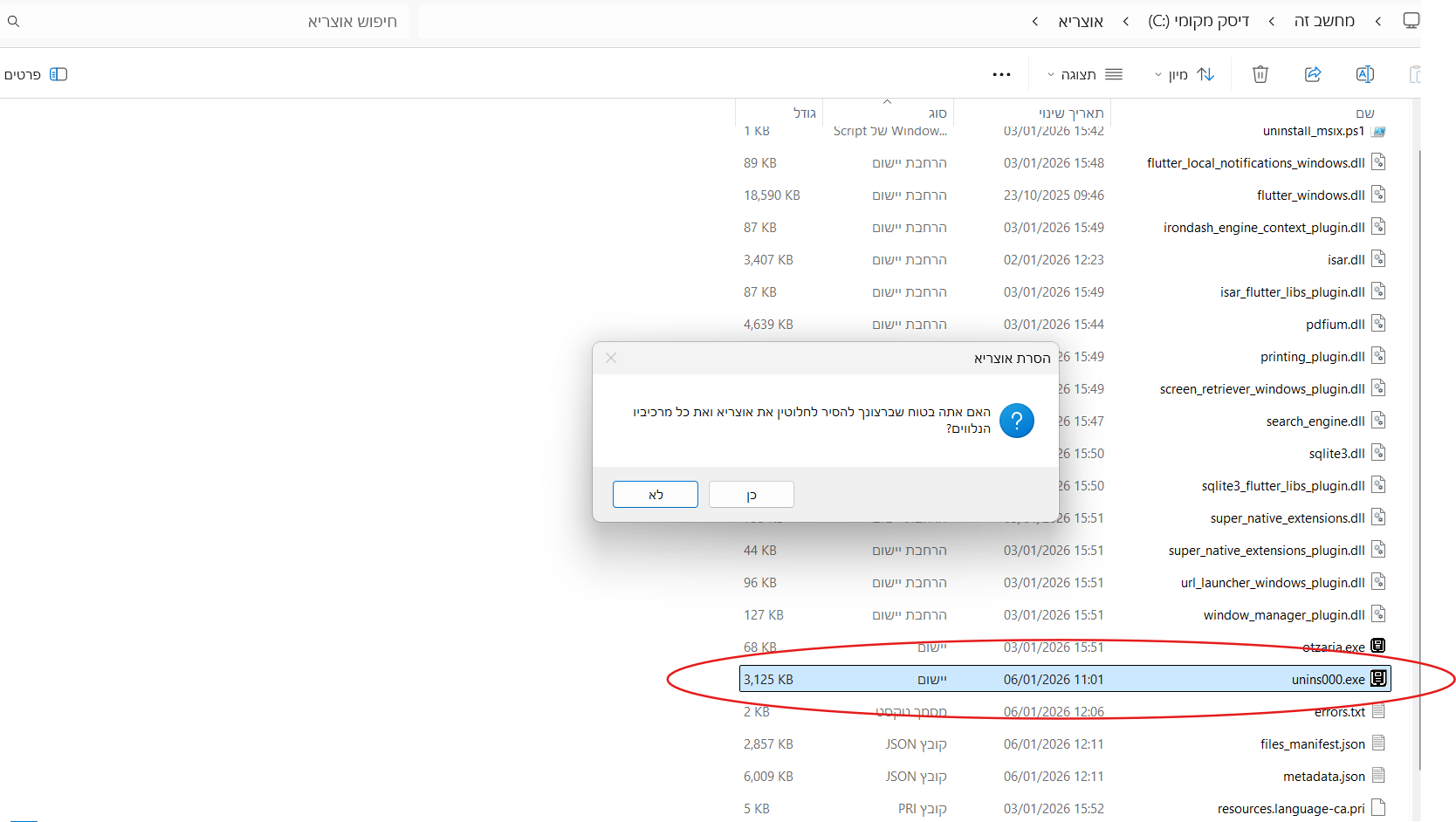Click the search magnifier icon
Screen dimensions: 1456x822
coord(13,21)
